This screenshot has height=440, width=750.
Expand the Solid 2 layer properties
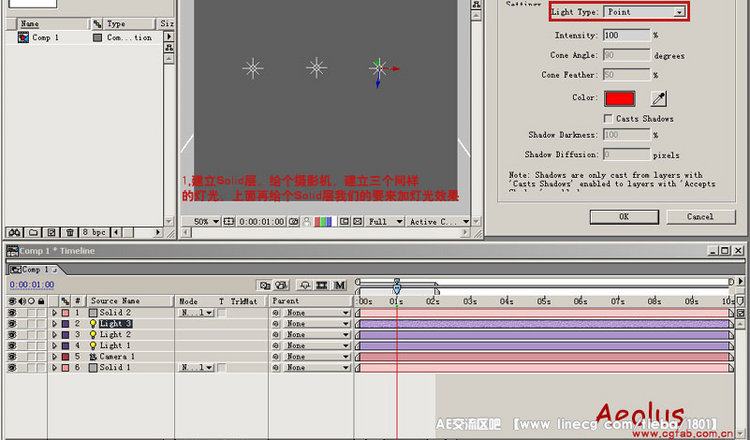[x=54, y=313]
